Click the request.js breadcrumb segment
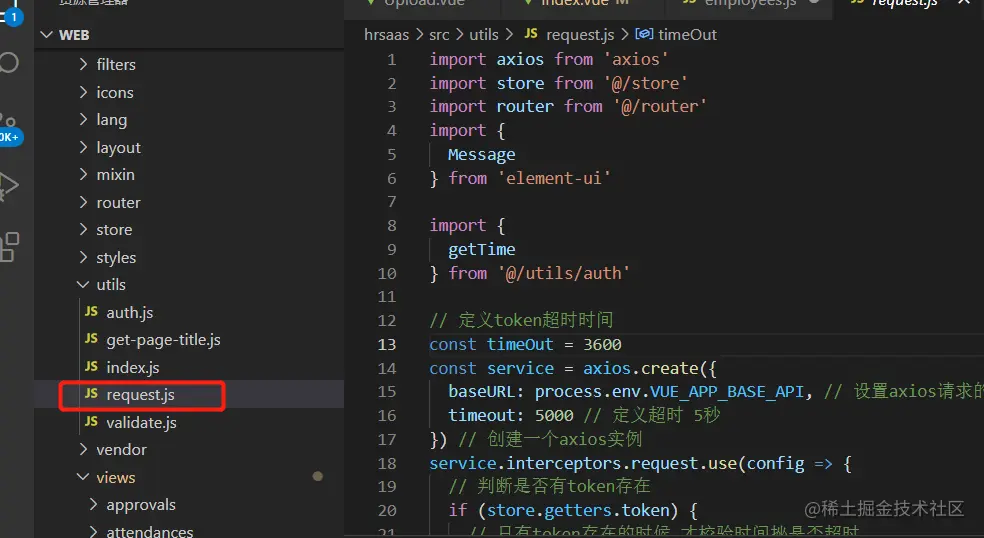Image resolution: width=984 pixels, height=538 pixels. coord(580,35)
